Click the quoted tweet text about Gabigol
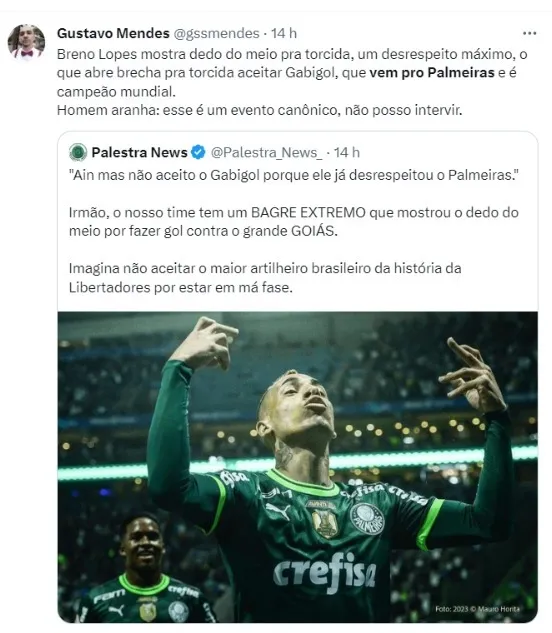The image size is (552, 633). click(x=294, y=175)
